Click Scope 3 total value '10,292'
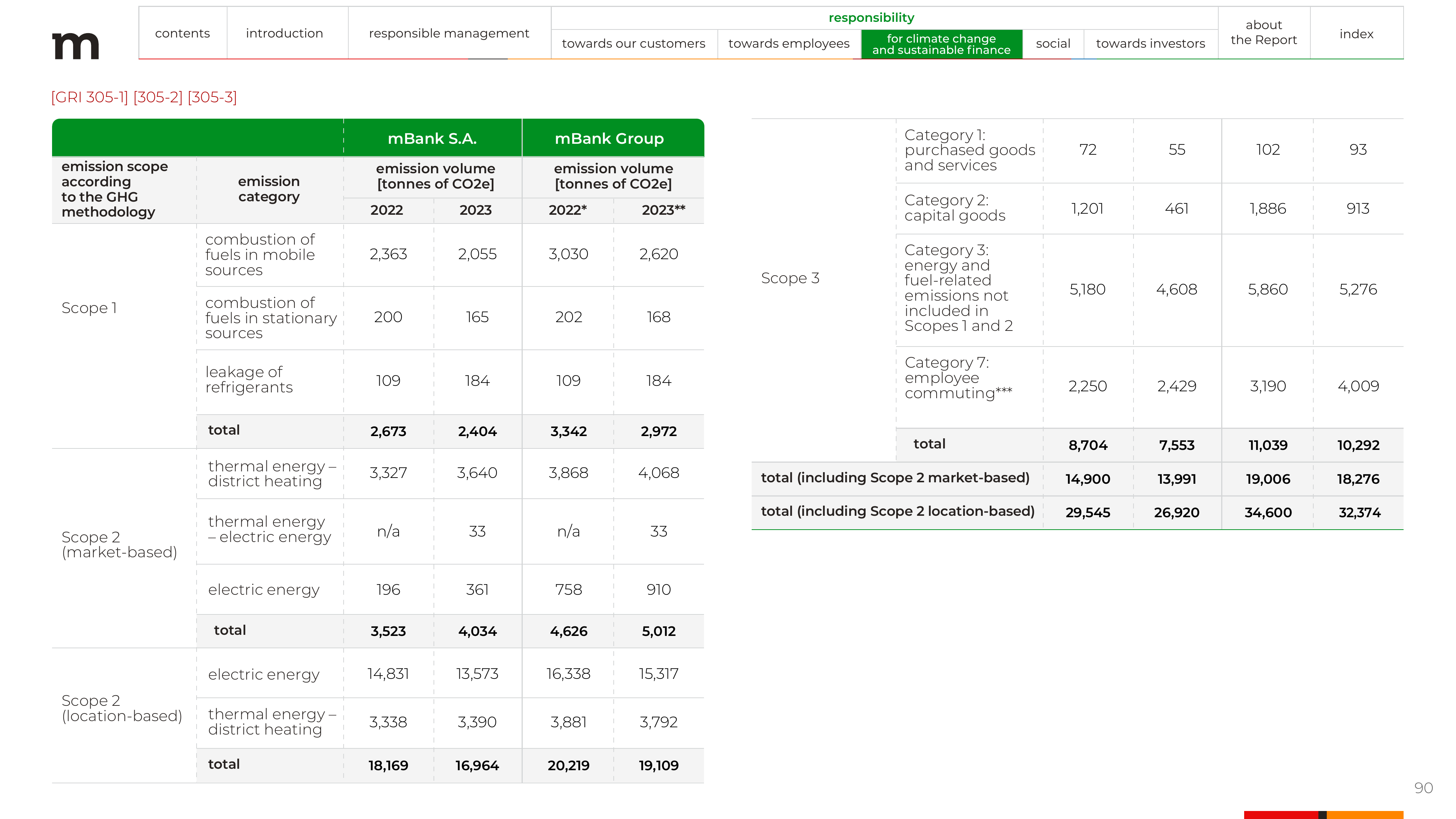Screen dimensions: 1456x819 [x=1358, y=446]
